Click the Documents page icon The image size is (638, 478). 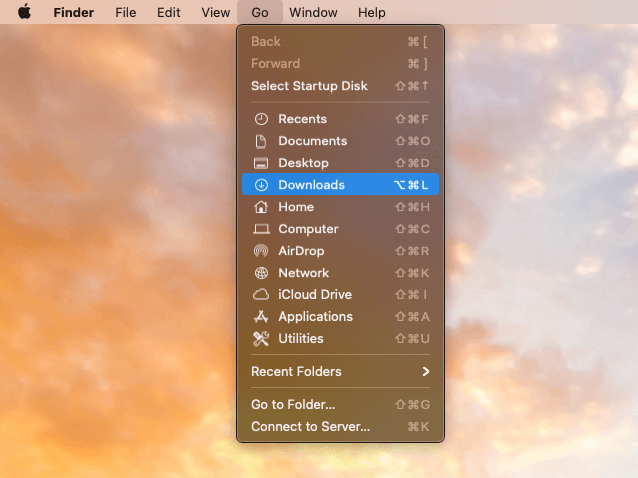[261, 141]
